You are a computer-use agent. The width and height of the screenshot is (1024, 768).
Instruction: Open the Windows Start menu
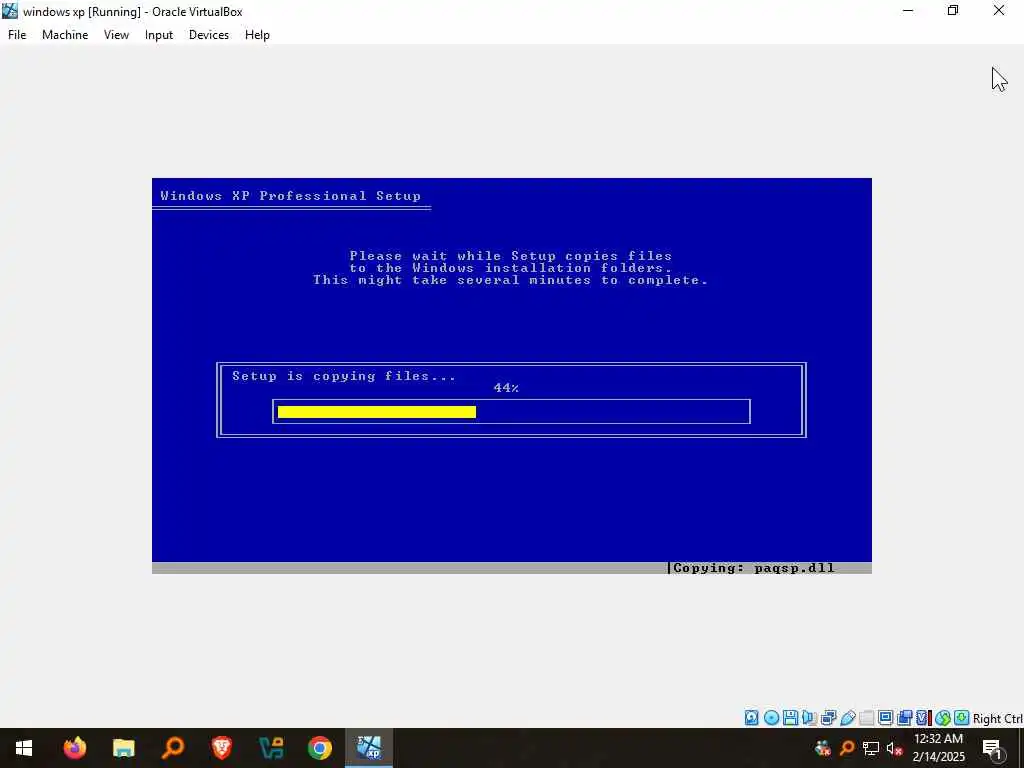[x=24, y=748]
